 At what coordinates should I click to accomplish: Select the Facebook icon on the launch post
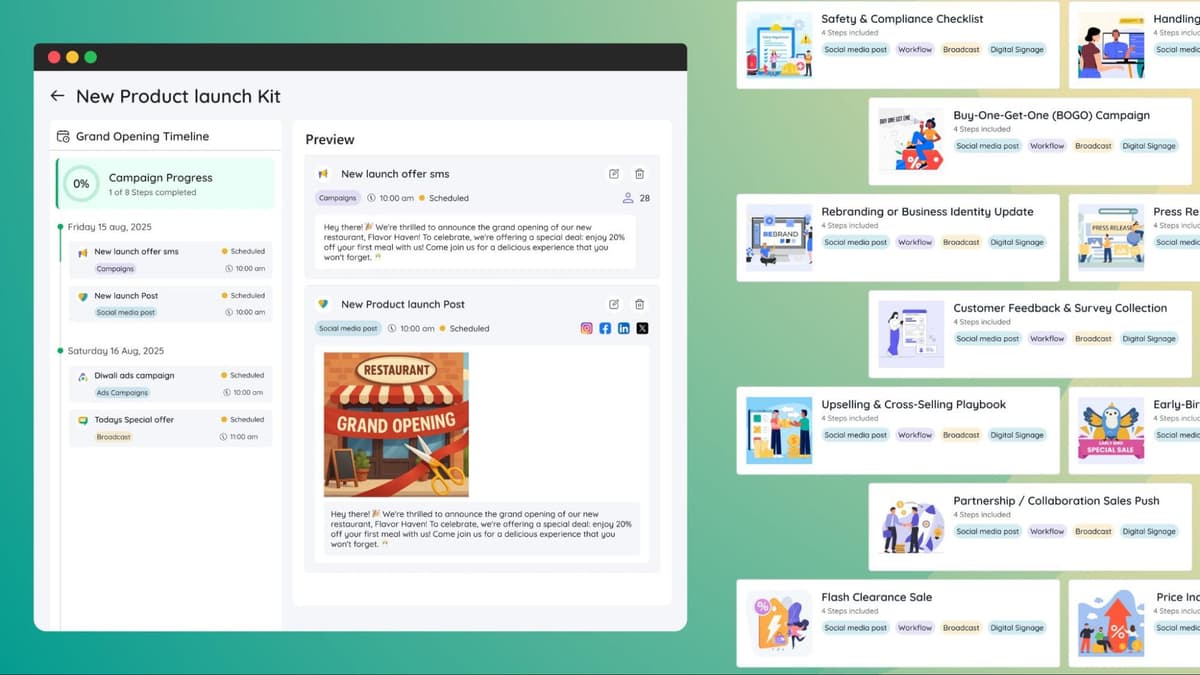point(604,327)
